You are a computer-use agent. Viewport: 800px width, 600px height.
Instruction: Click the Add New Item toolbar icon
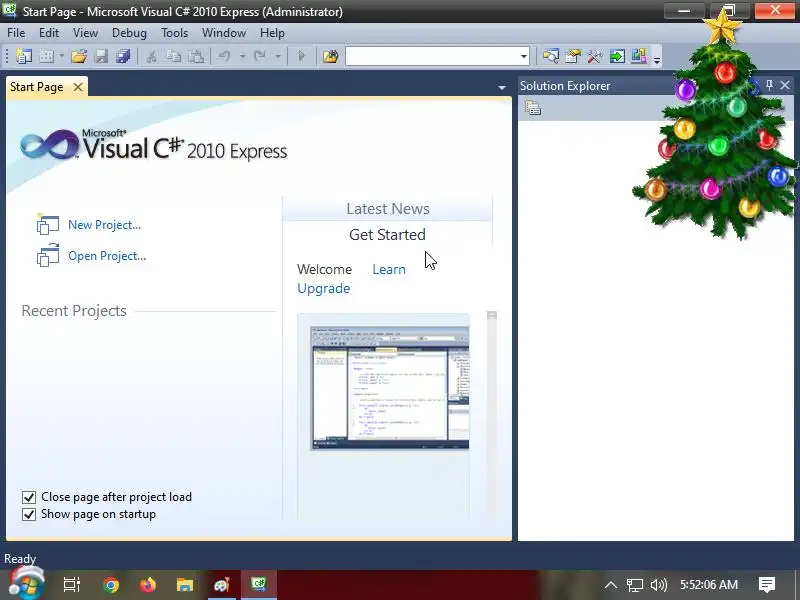46,56
